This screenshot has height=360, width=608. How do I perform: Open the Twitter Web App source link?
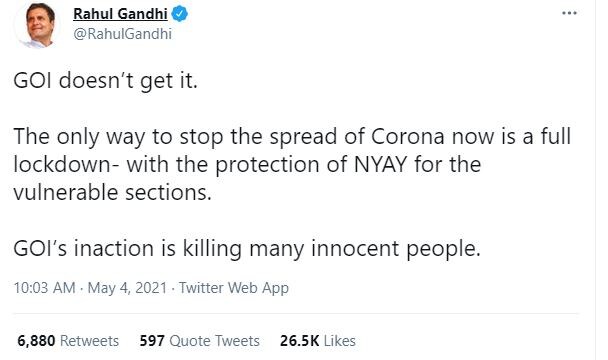coord(234,288)
